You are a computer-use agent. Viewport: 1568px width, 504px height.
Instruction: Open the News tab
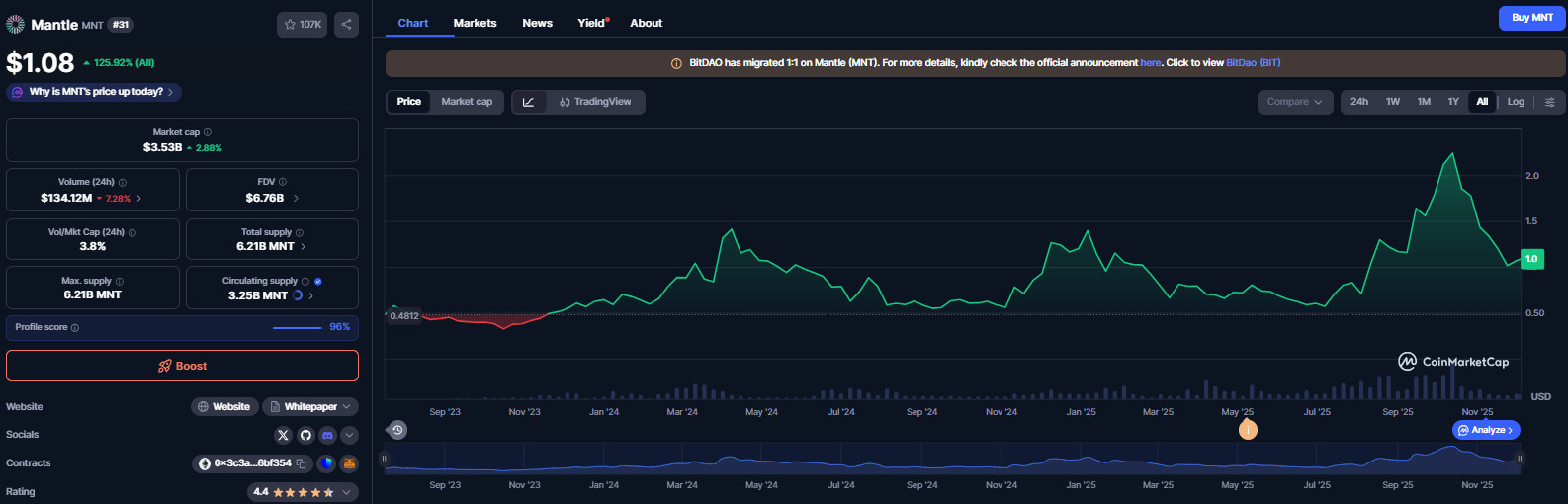(x=537, y=23)
